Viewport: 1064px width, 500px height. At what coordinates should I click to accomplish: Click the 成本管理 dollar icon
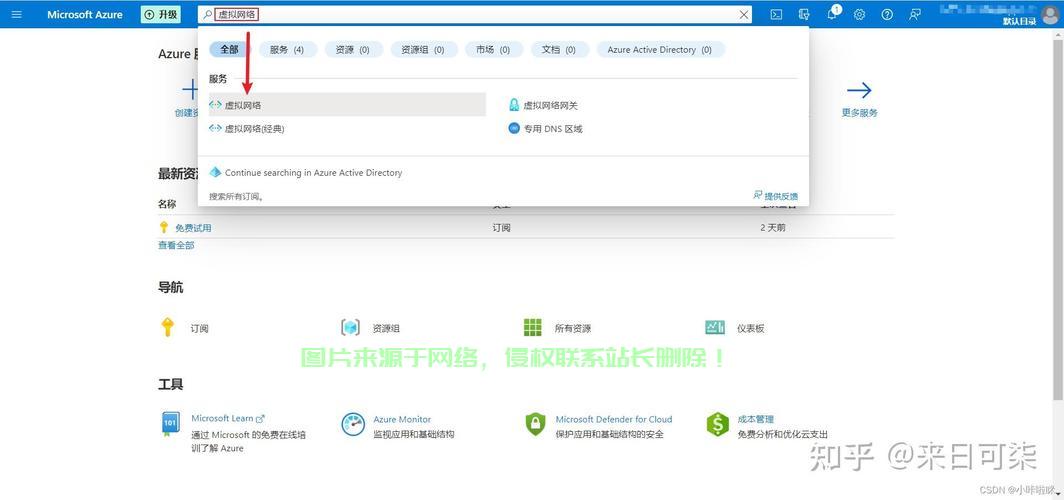(x=717, y=425)
